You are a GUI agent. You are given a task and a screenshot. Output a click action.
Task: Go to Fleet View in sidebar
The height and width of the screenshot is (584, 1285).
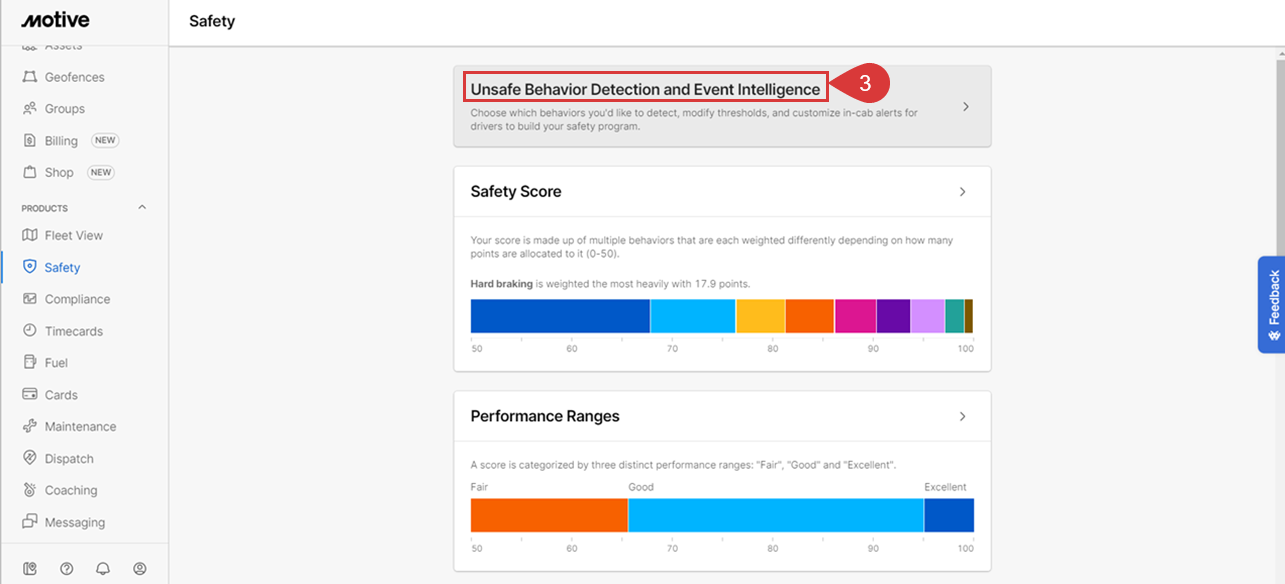tap(73, 236)
